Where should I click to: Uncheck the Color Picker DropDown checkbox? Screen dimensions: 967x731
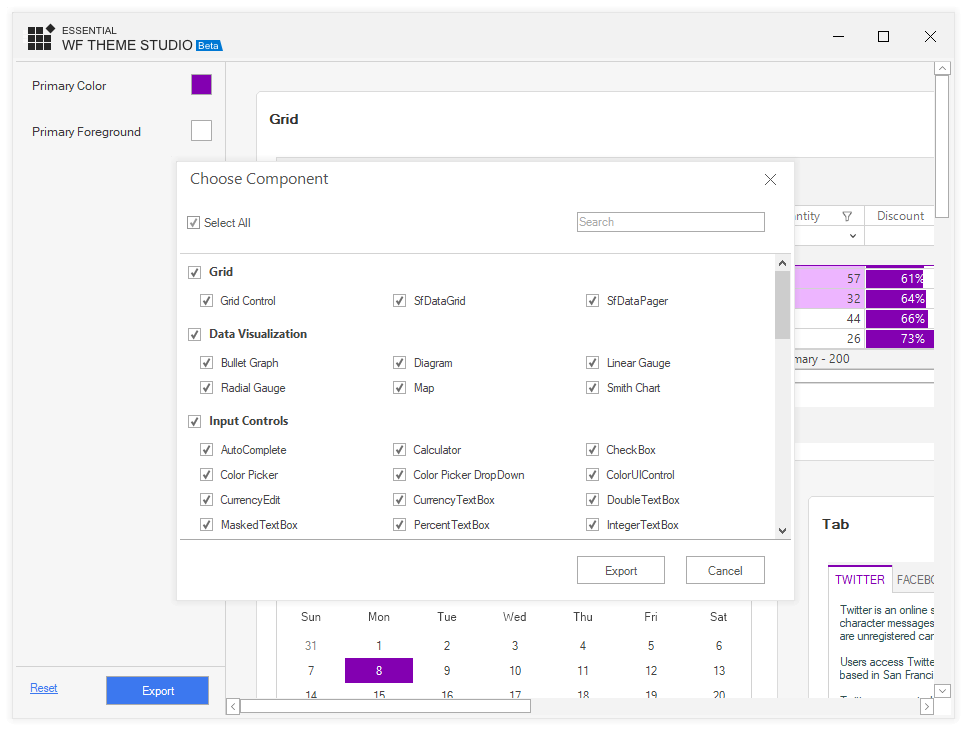point(400,475)
